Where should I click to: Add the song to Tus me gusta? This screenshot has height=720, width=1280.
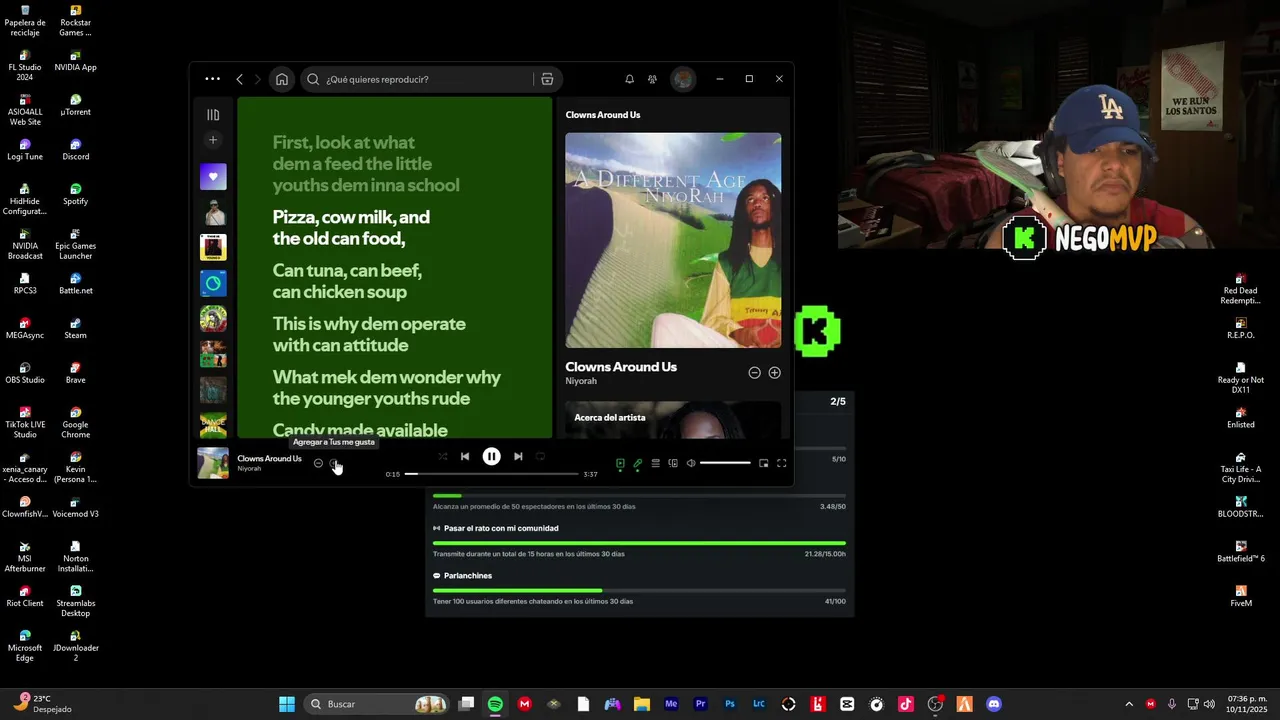[335, 463]
